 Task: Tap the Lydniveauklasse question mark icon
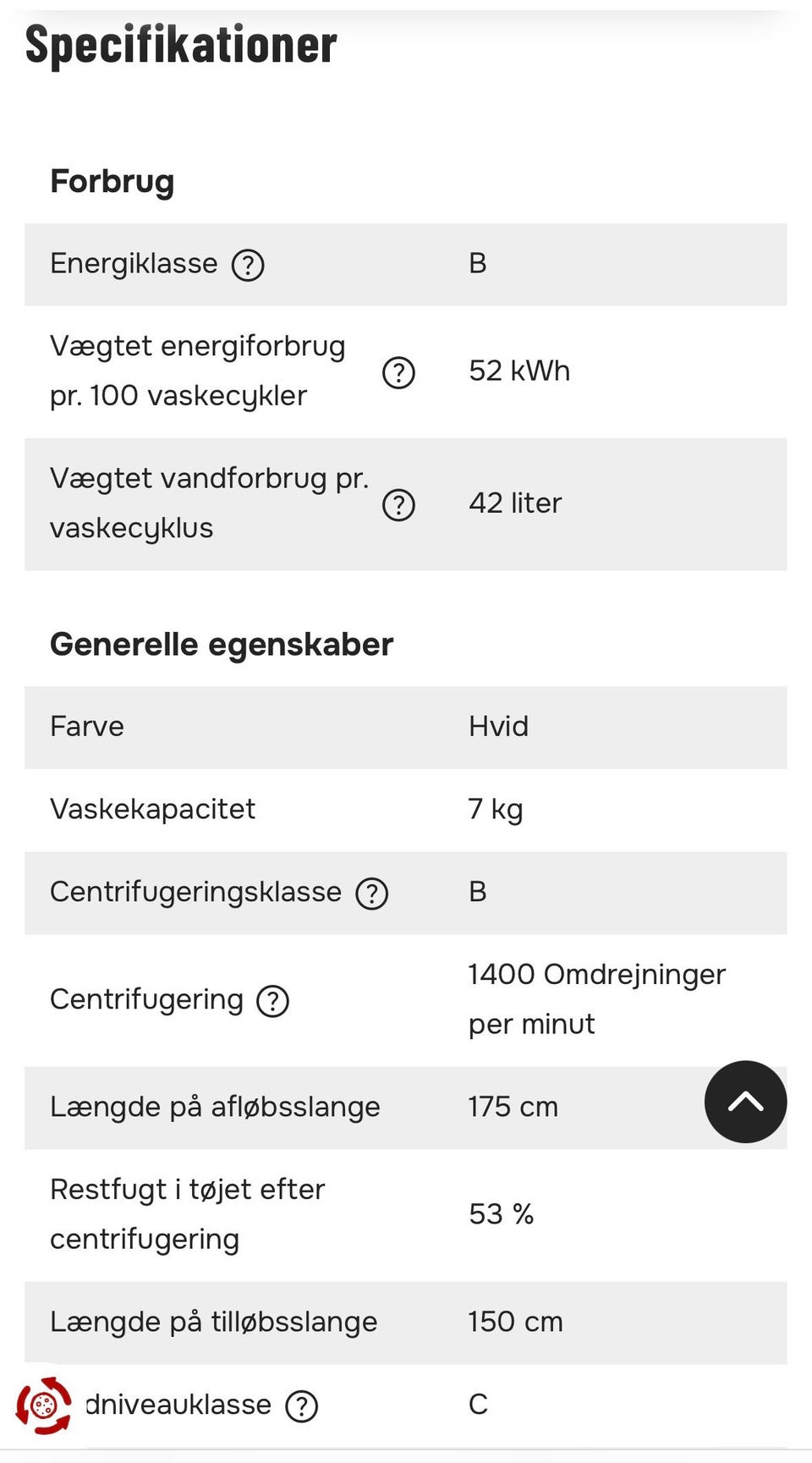301,1406
